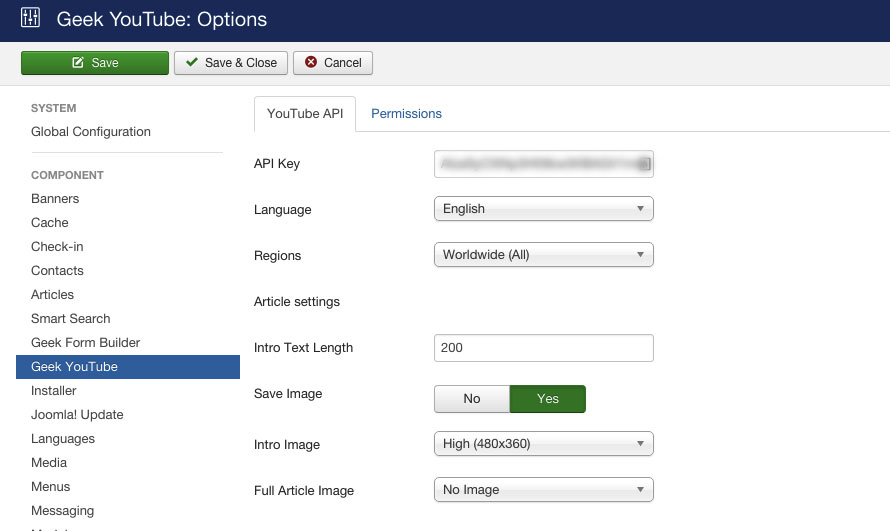
Task: Click the Intro Text Length label
Action: (304, 347)
